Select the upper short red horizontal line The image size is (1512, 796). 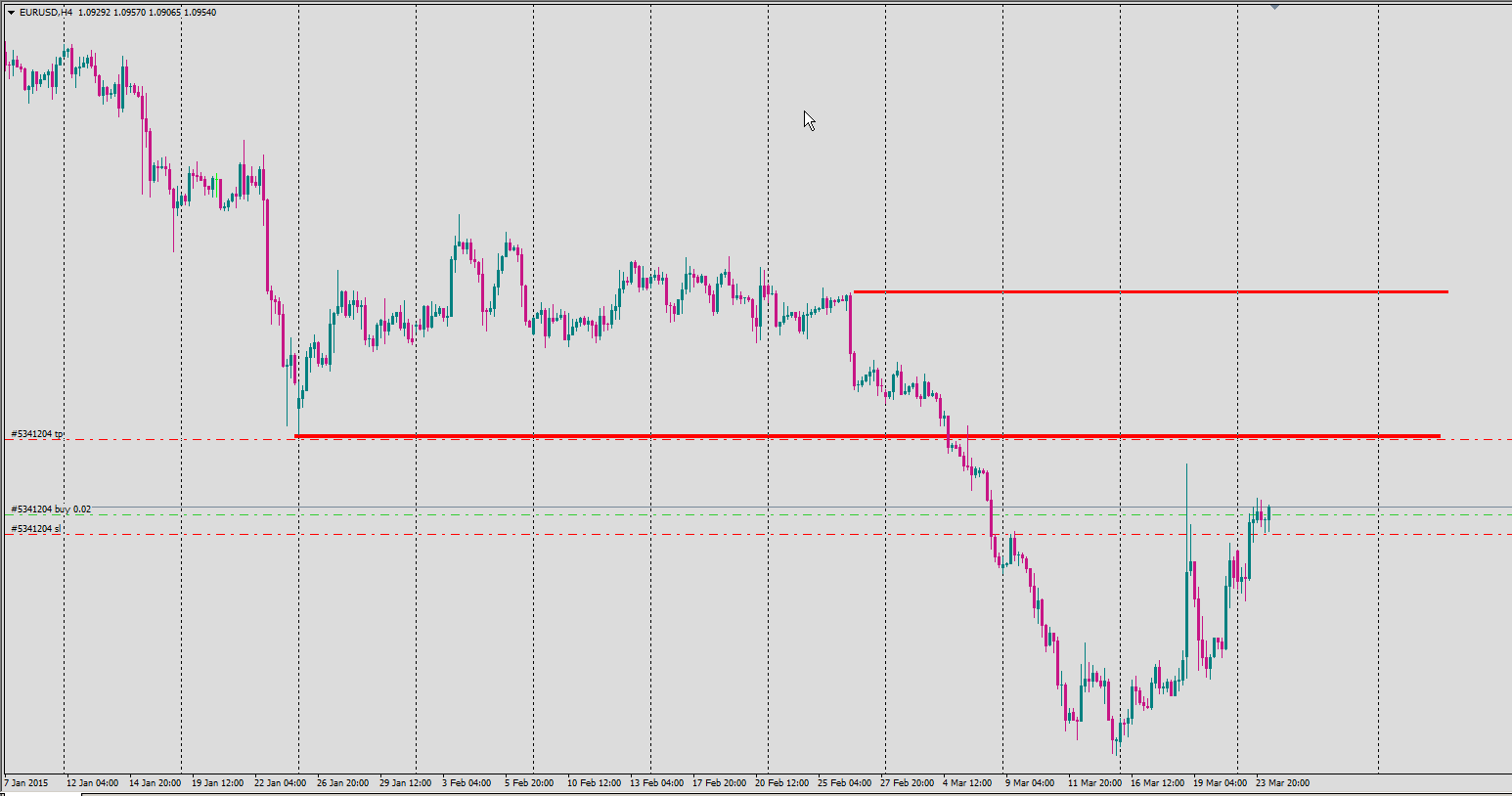1150,291
